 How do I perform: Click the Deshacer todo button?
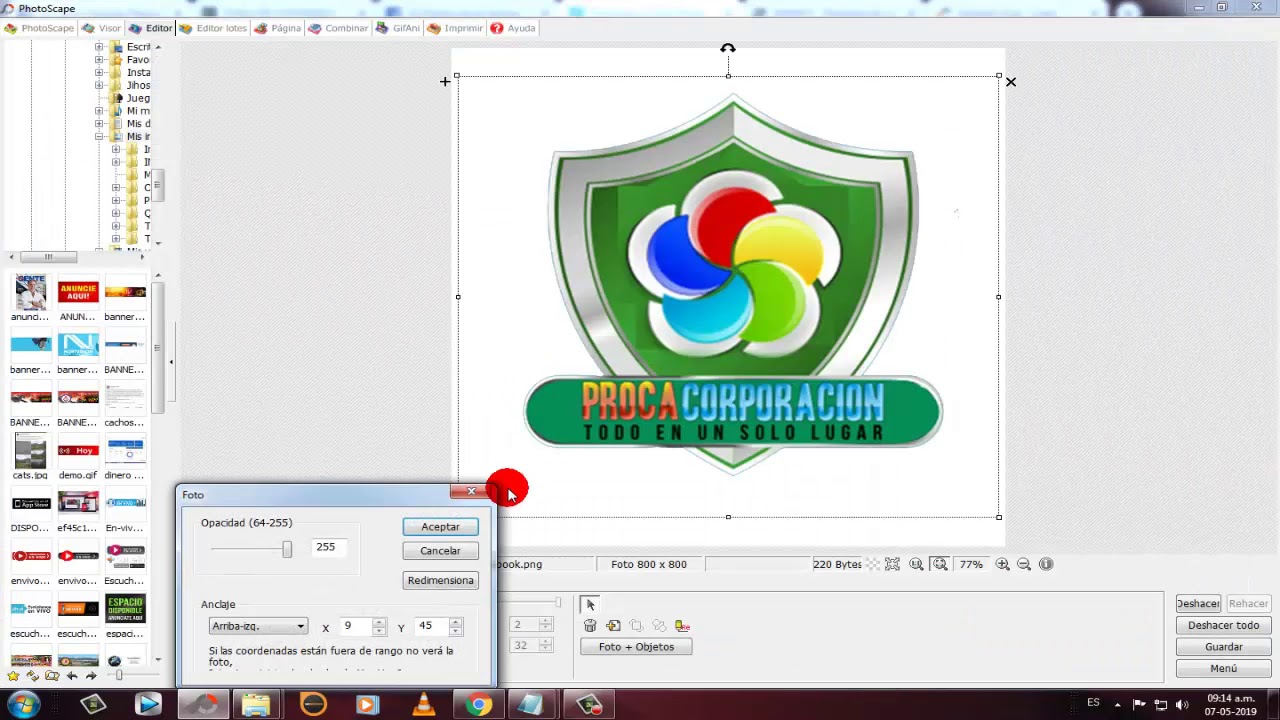tap(1223, 625)
